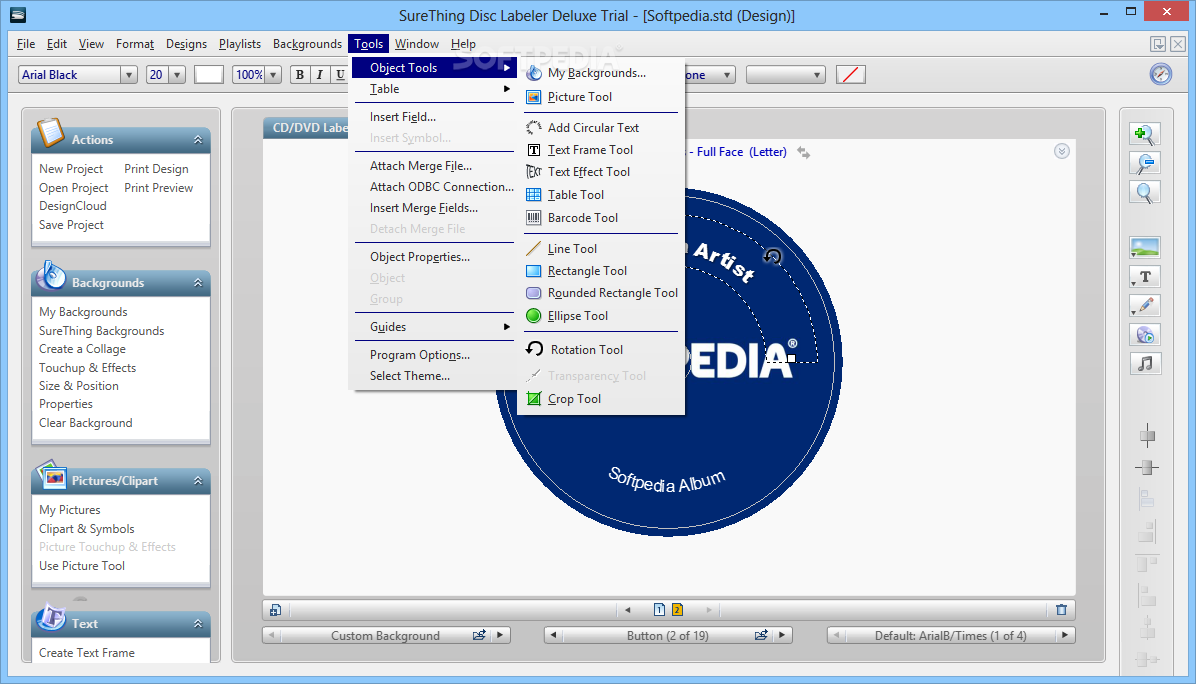Image resolution: width=1196 pixels, height=684 pixels.
Task: Click the landscape picture icon in right toolbar
Action: [1145, 247]
